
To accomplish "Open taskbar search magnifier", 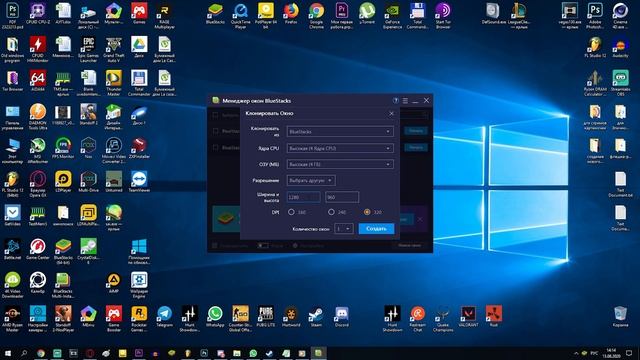I will (x=24, y=353).
